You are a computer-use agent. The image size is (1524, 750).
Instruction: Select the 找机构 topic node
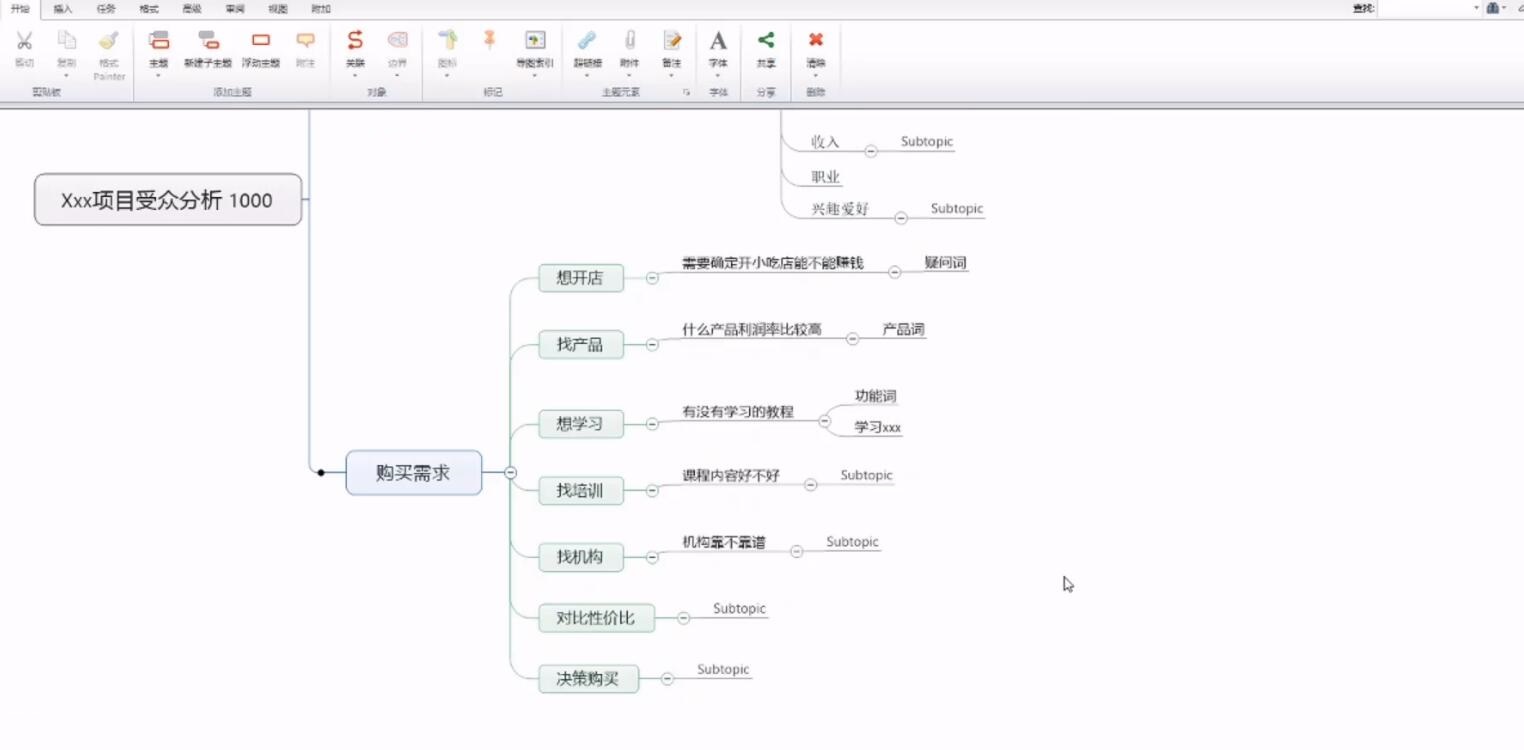[581, 557]
